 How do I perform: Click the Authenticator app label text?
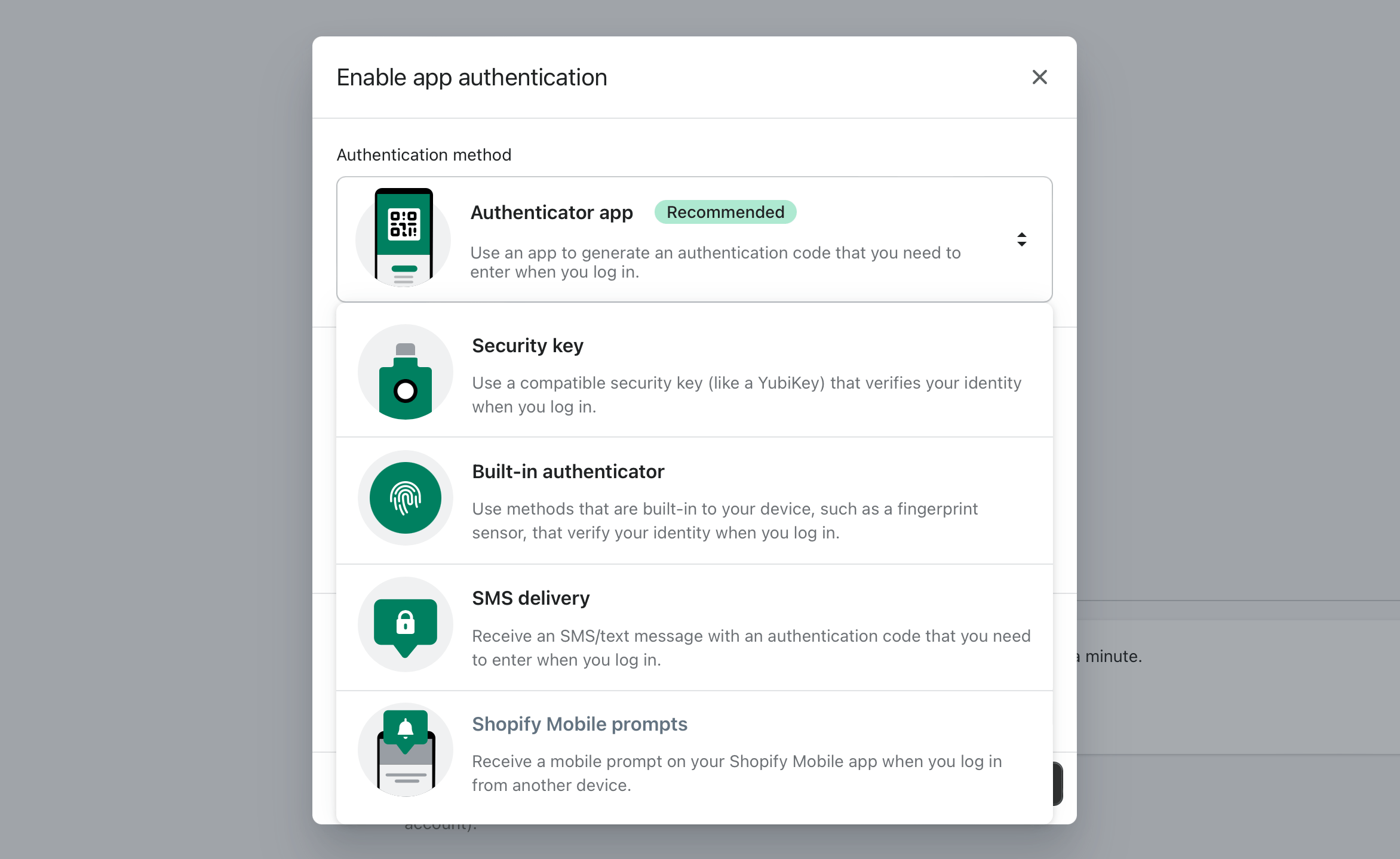click(552, 213)
